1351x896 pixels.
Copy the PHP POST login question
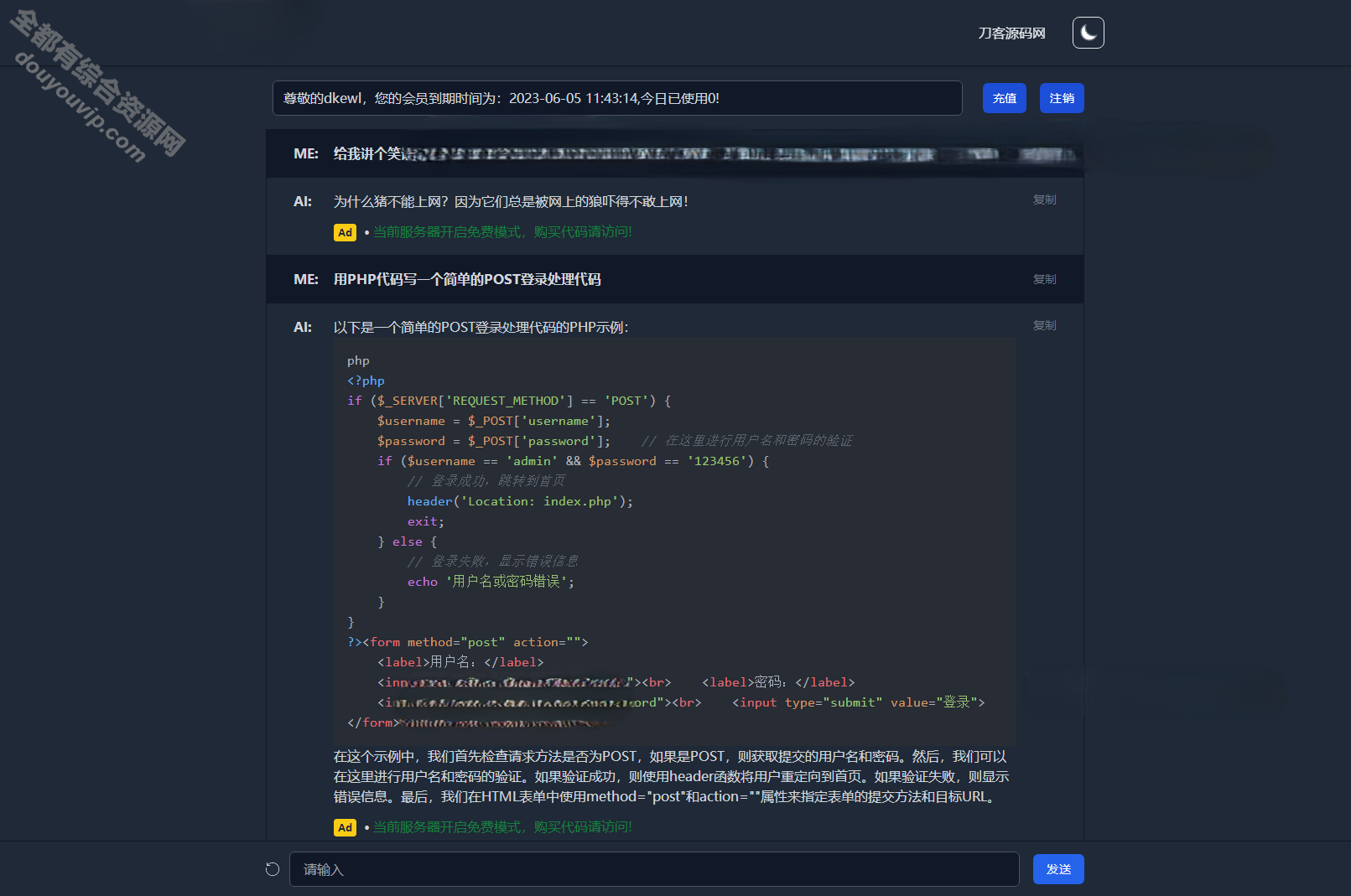1044,279
